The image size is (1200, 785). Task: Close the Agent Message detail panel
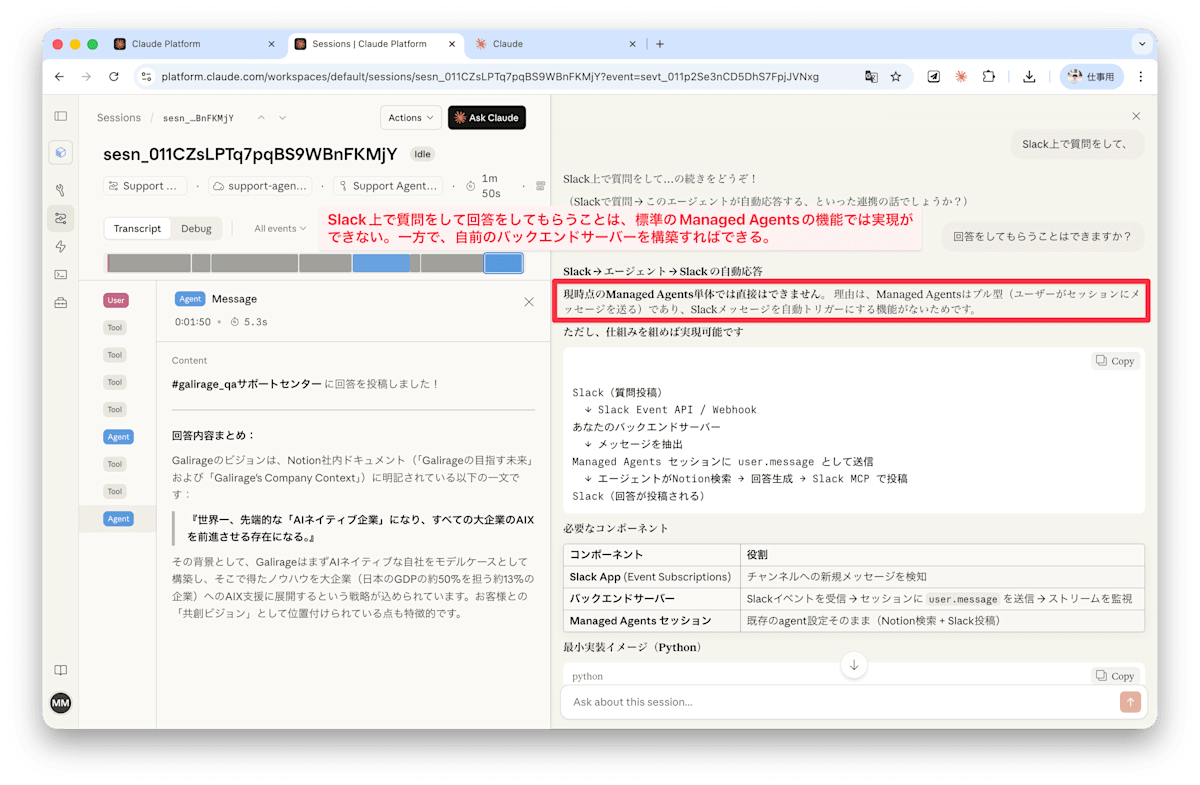pyautogui.click(x=529, y=301)
